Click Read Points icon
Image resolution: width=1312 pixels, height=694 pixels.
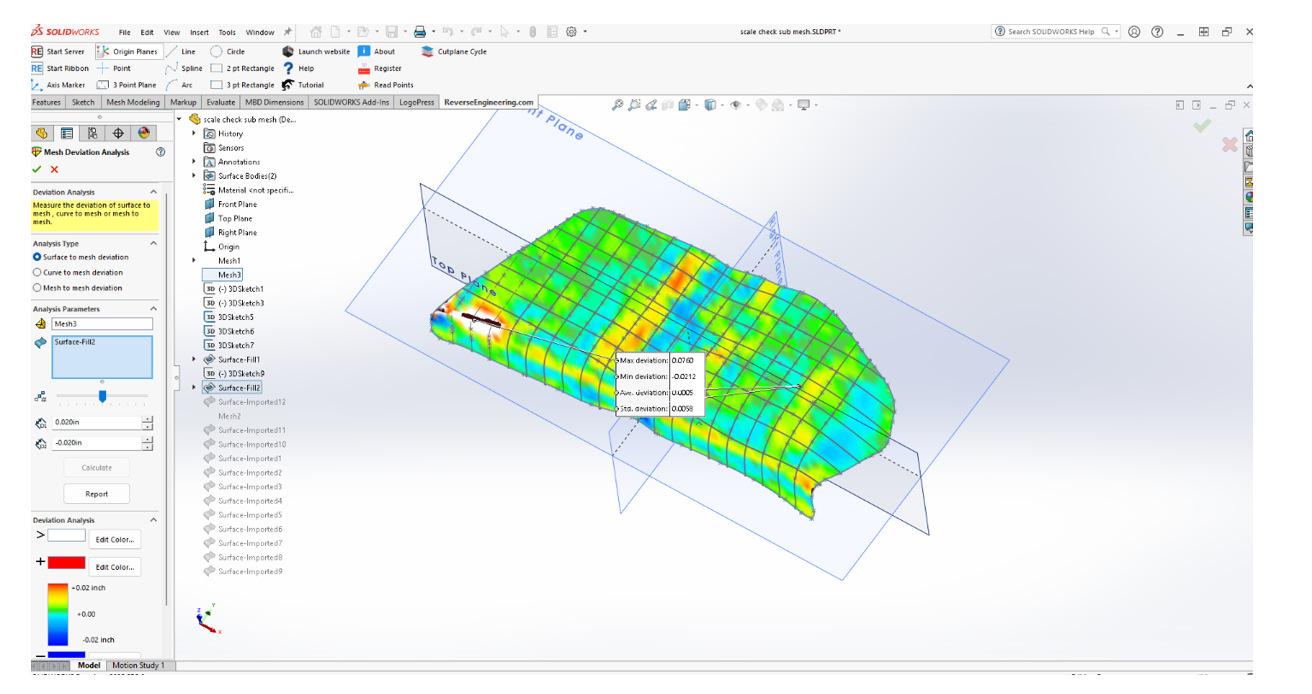point(364,85)
